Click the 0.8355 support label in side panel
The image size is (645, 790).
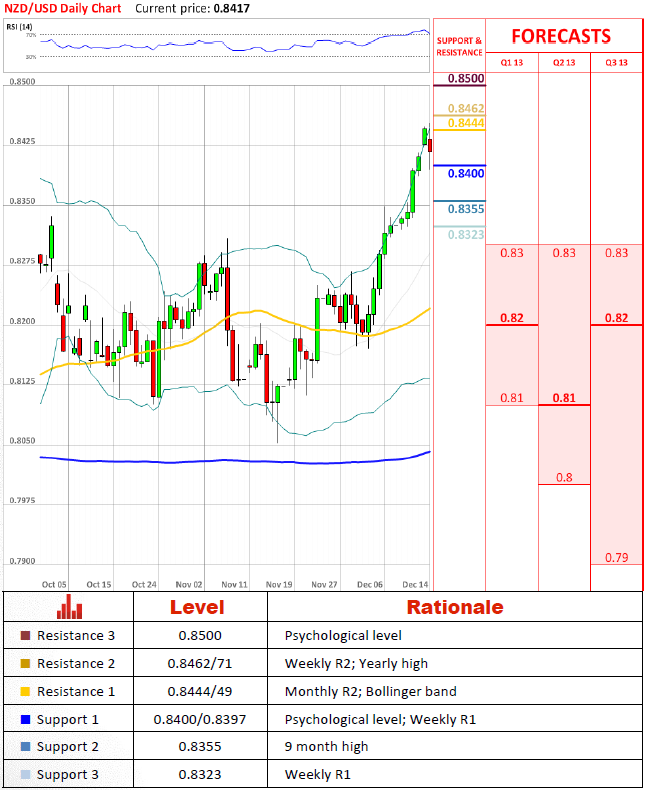pos(466,209)
